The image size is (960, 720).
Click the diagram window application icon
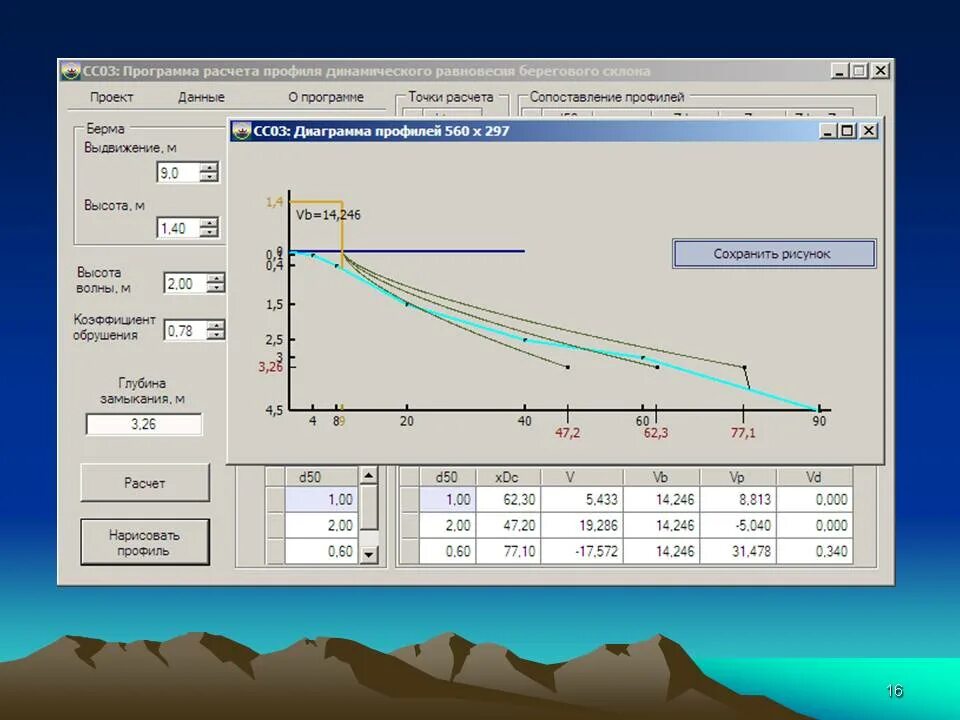(241, 131)
